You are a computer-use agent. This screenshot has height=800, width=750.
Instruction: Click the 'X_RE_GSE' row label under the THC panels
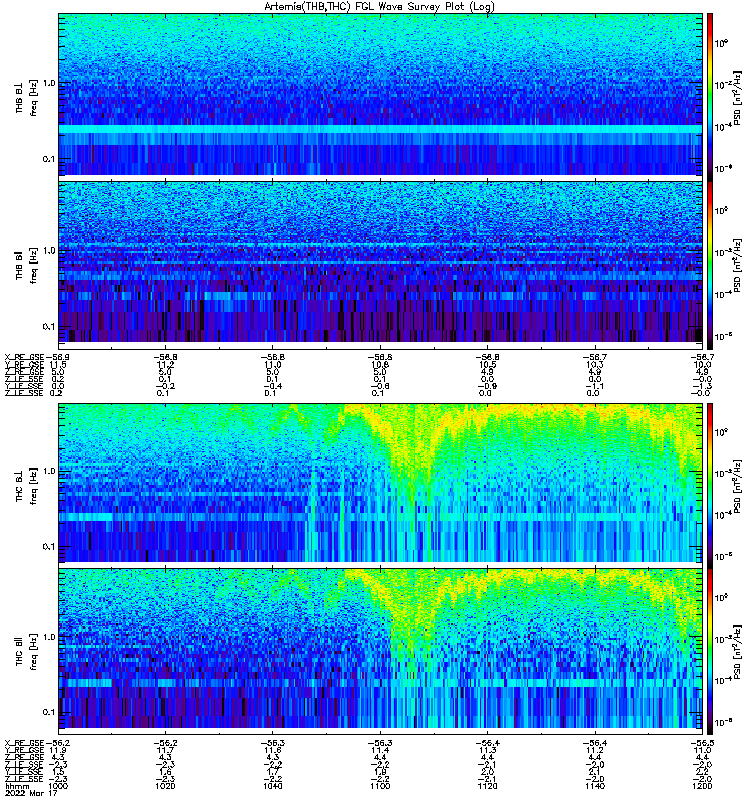coord(24,743)
